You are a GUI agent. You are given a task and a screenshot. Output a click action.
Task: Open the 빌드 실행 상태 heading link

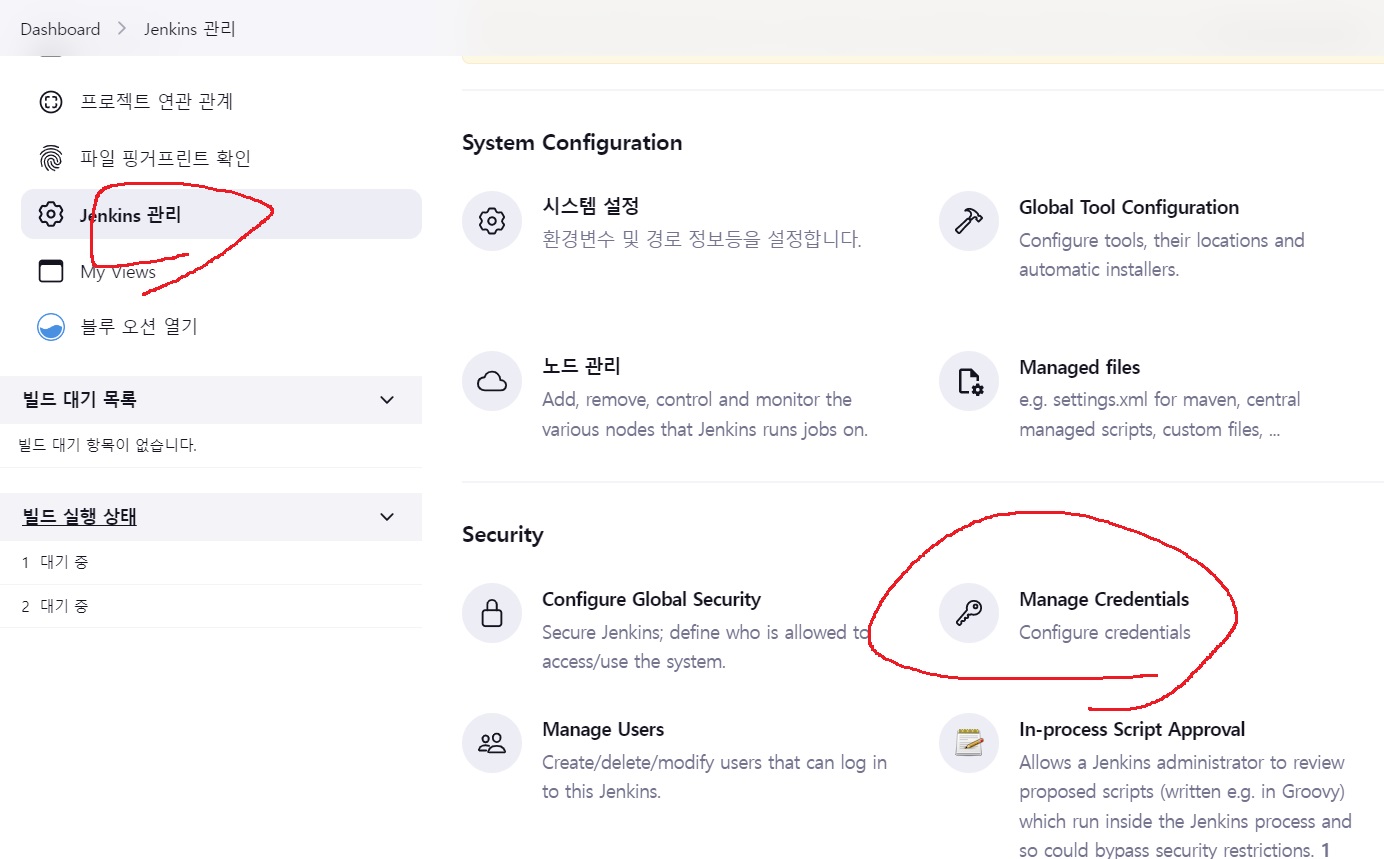pos(79,517)
